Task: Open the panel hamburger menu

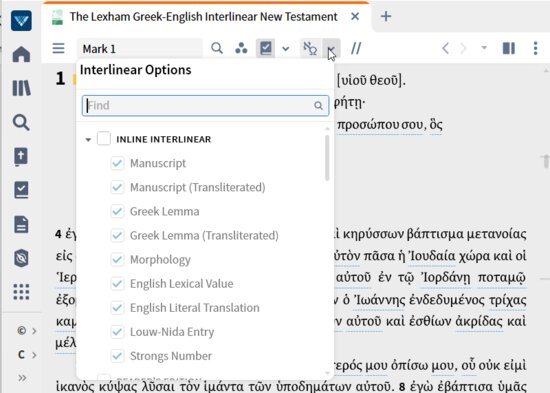Action: [x=58, y=48]
